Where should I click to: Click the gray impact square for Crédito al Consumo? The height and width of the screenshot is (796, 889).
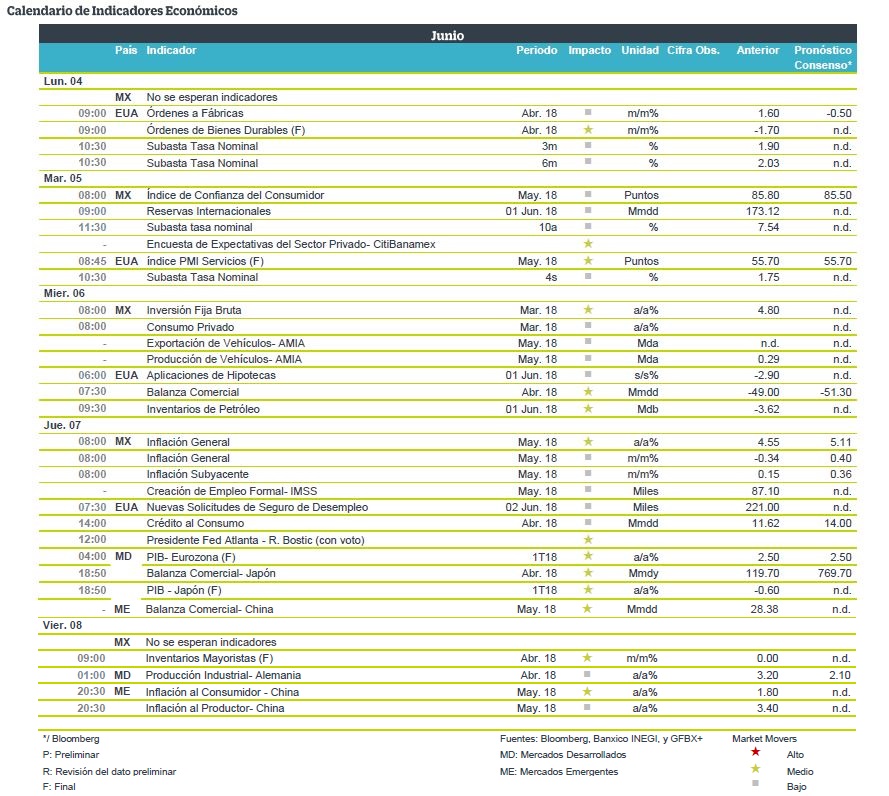coord(588,522)
